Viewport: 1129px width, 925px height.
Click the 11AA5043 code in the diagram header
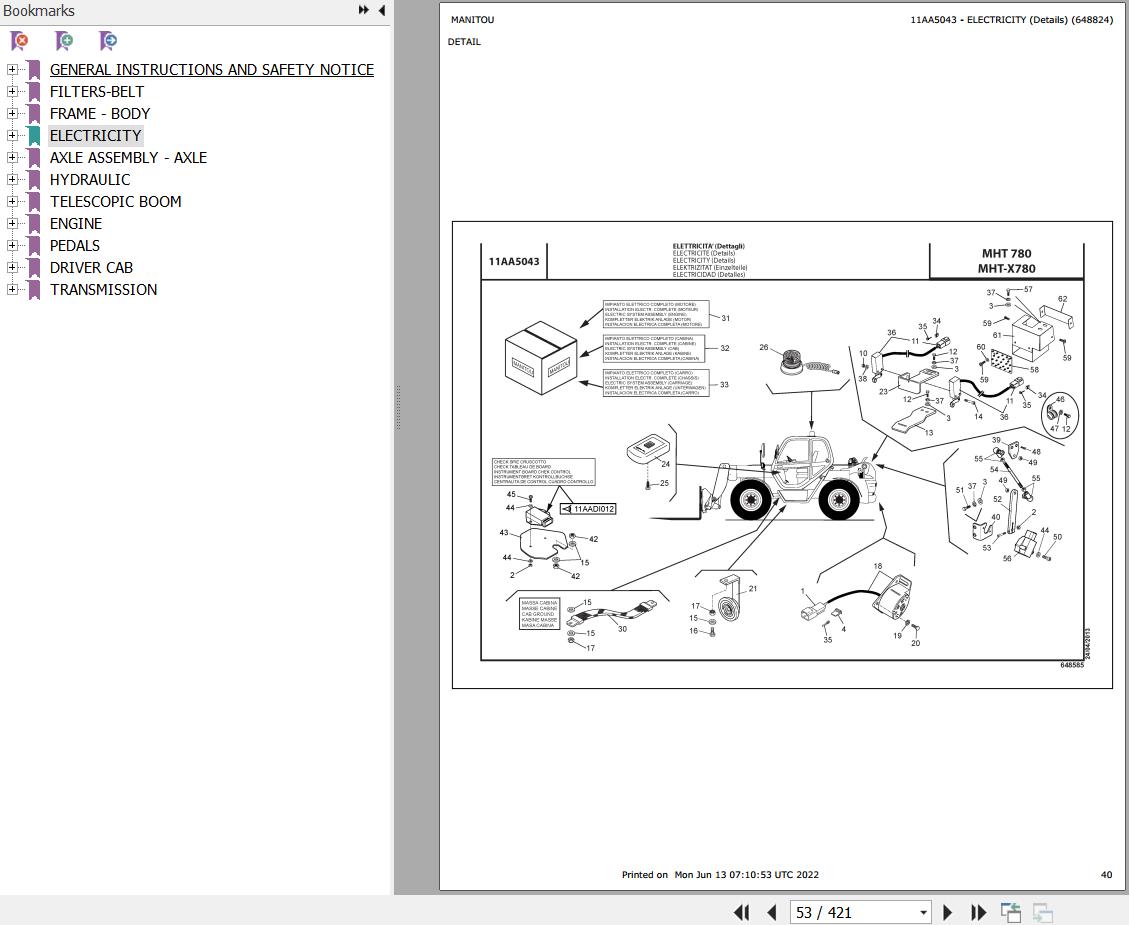tap(514, 261)
